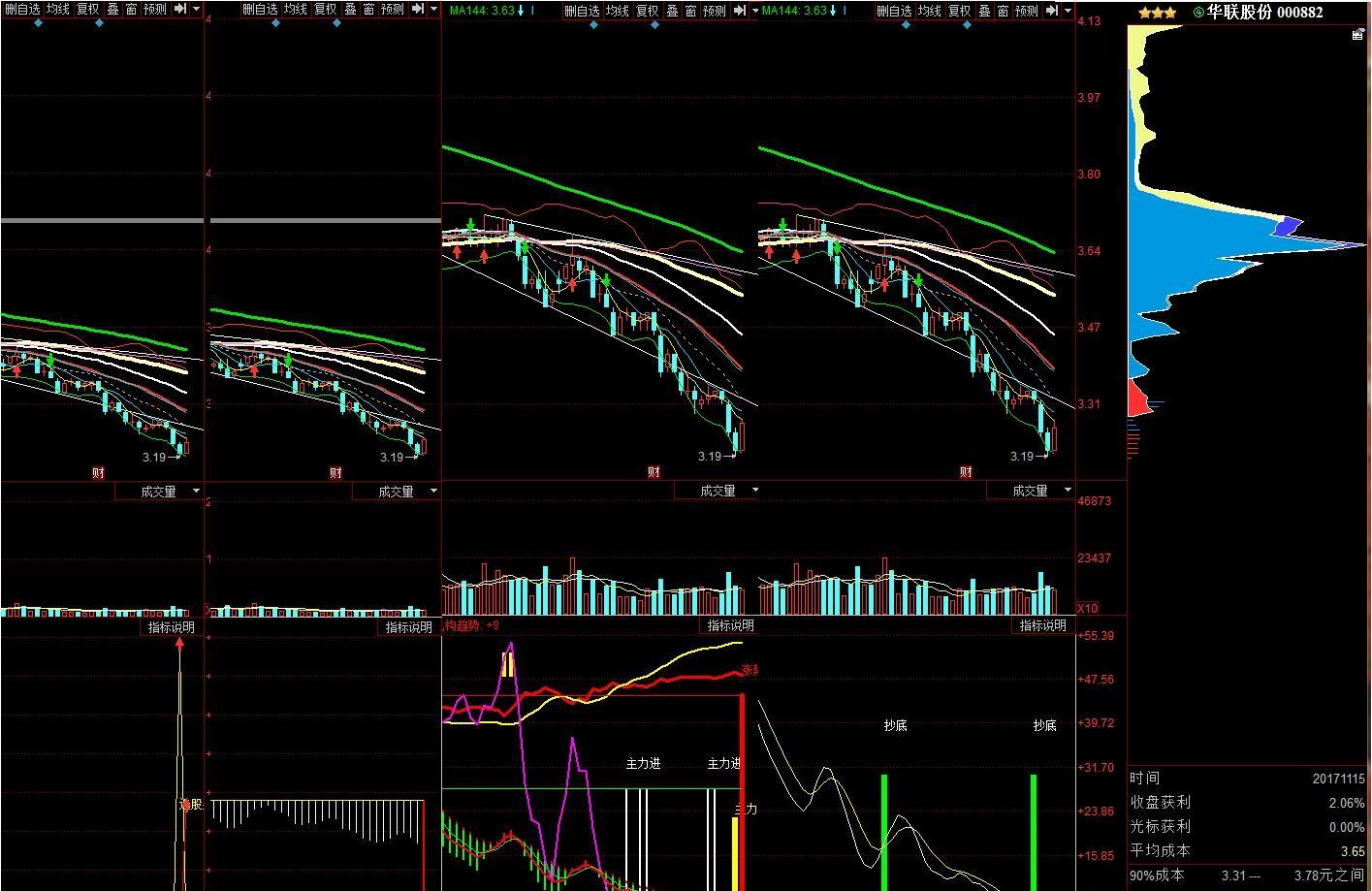This screenshot has width=1372, height=891.
Task: Toggle 均线 moving averages in the first chart toolbar
Action: coord(58,10)
